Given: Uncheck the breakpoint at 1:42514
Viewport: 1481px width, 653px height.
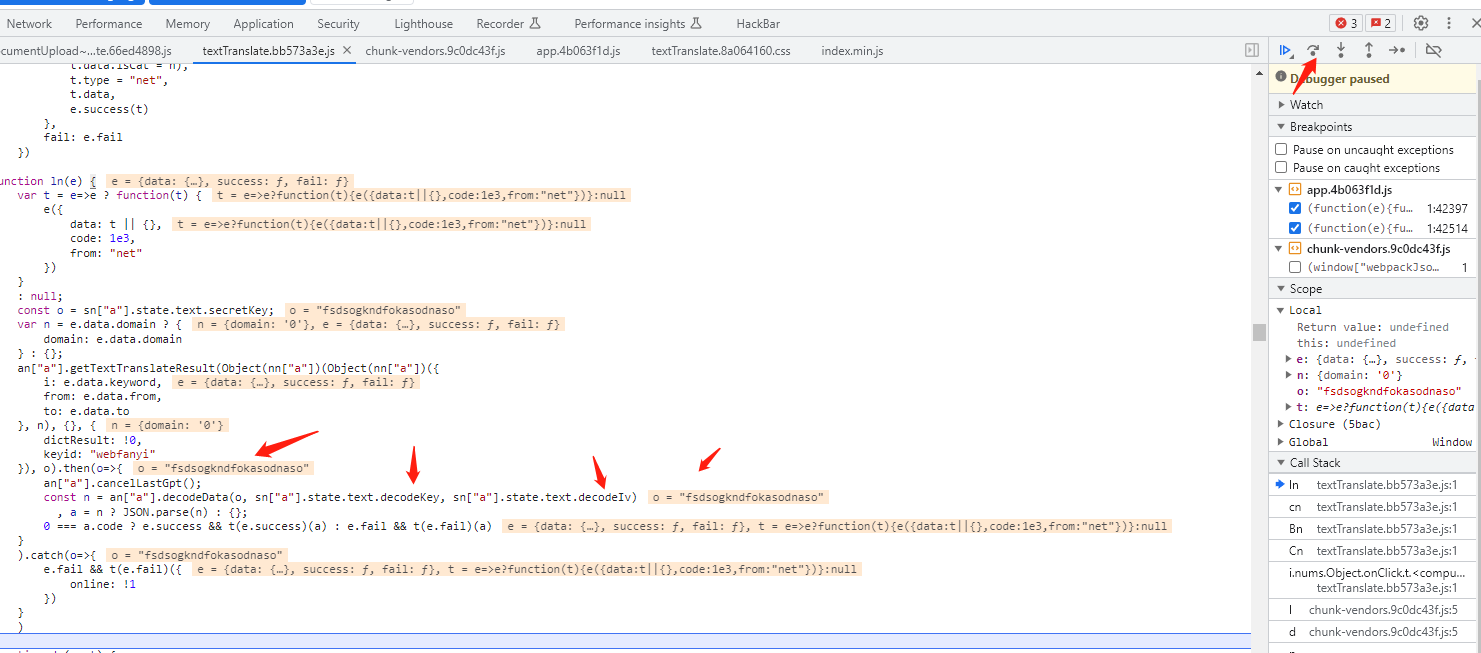Looking at the screenshot, I should click(1295, 228).
